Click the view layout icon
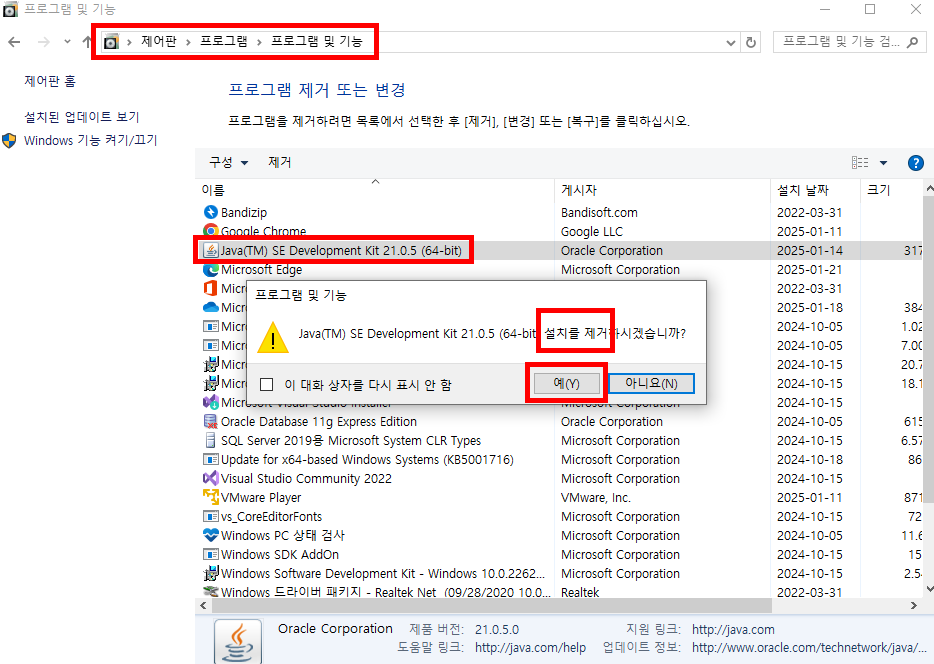 click(860, 163)
